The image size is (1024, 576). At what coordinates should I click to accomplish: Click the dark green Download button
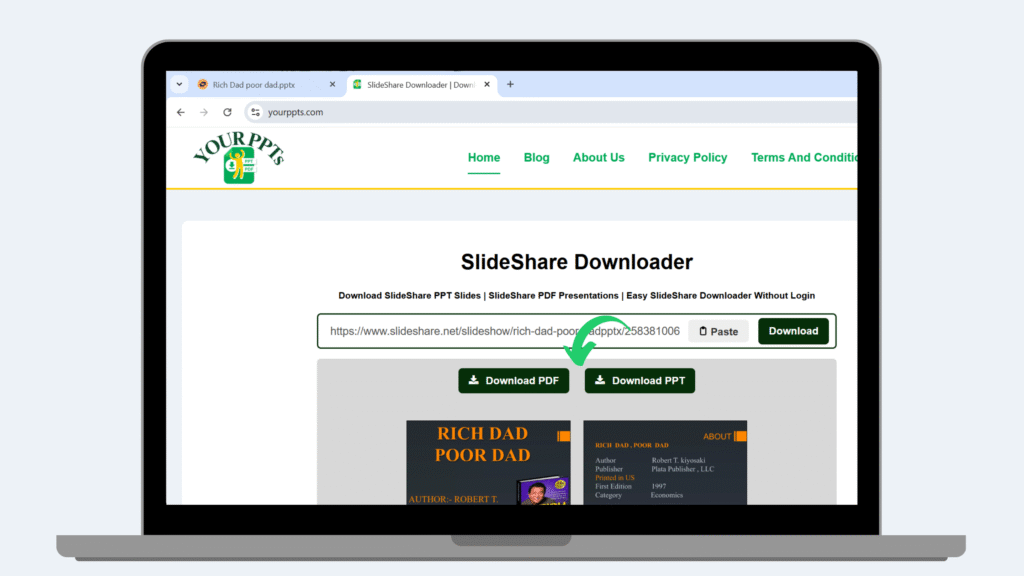793,331
